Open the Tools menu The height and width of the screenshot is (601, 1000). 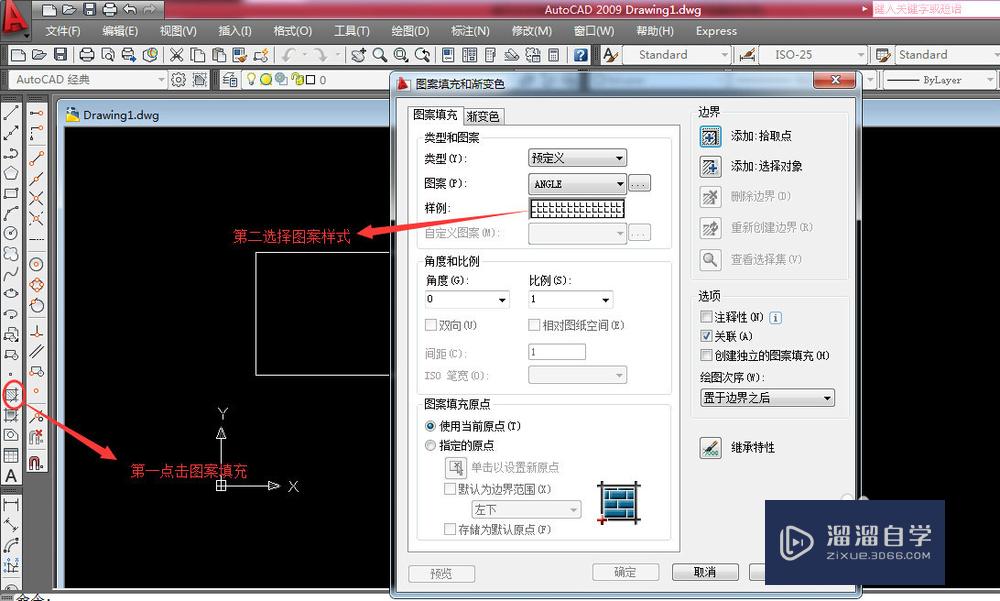click(x=352, y=31)
